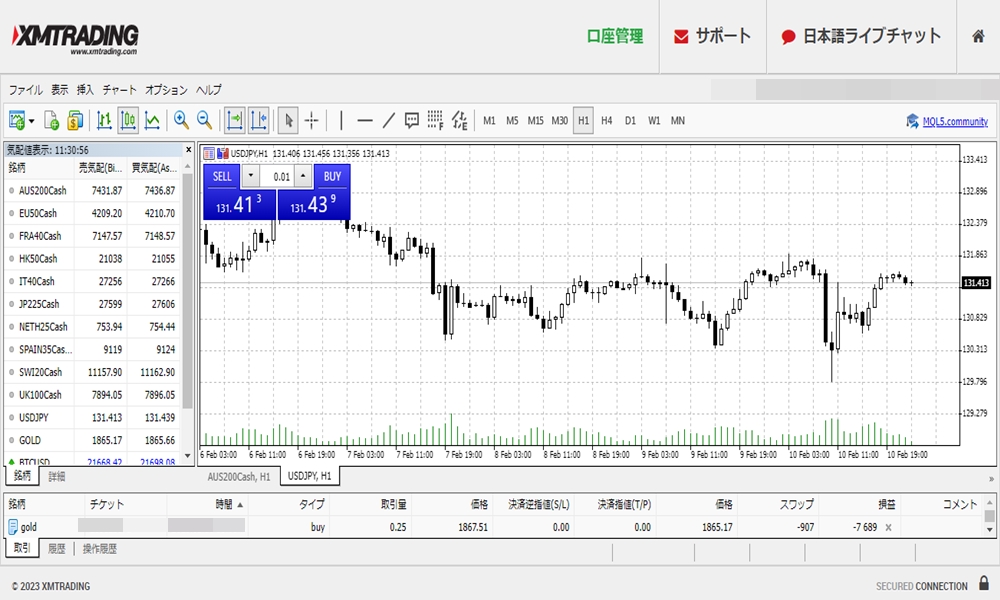Open the new chart dropdown arrow

coord(32,121)
